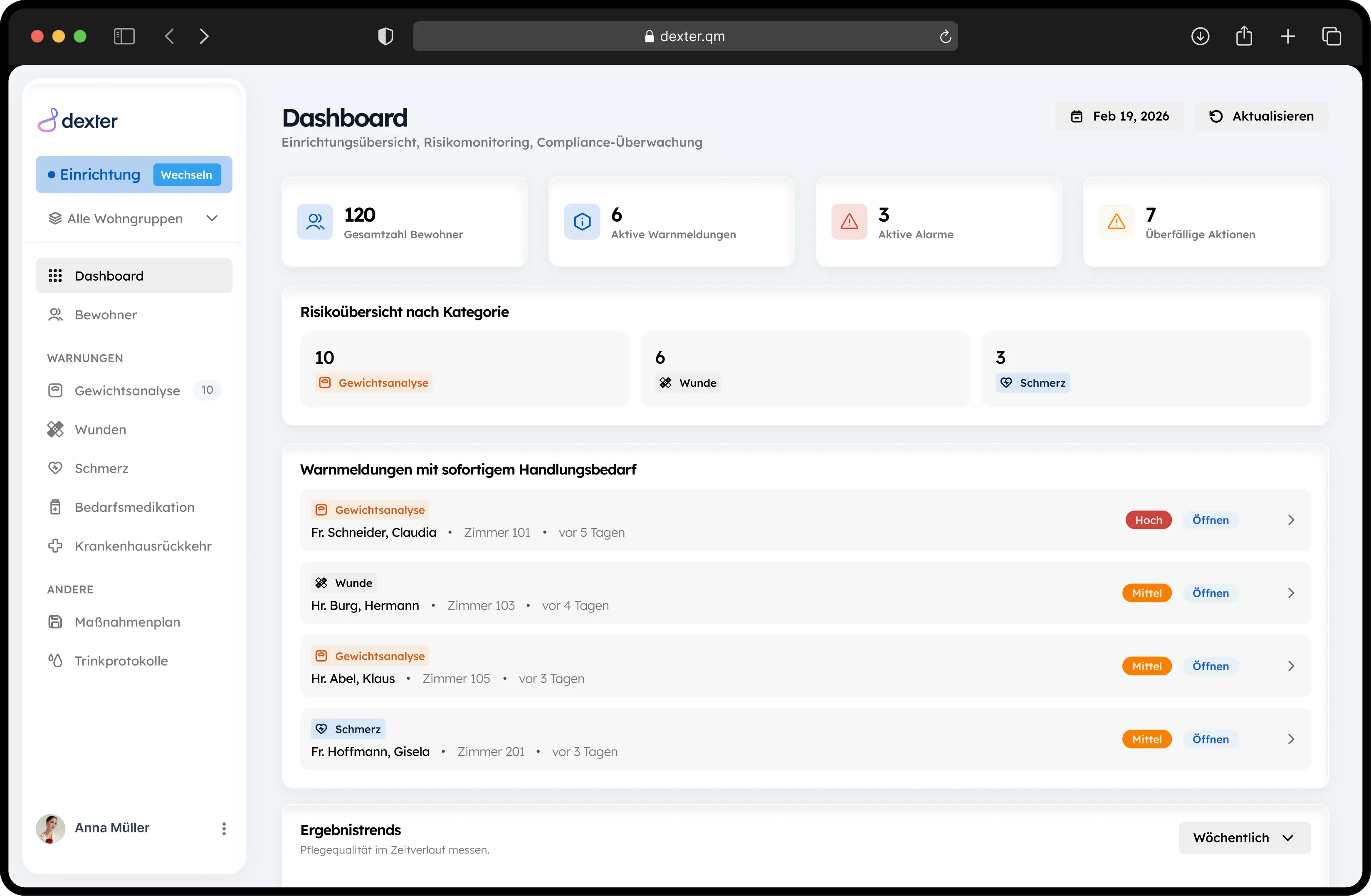The height and width of the screenshot is (896, 1371).
Task: Open Bedarfsmedikation menu item
Action: [133, 507]
